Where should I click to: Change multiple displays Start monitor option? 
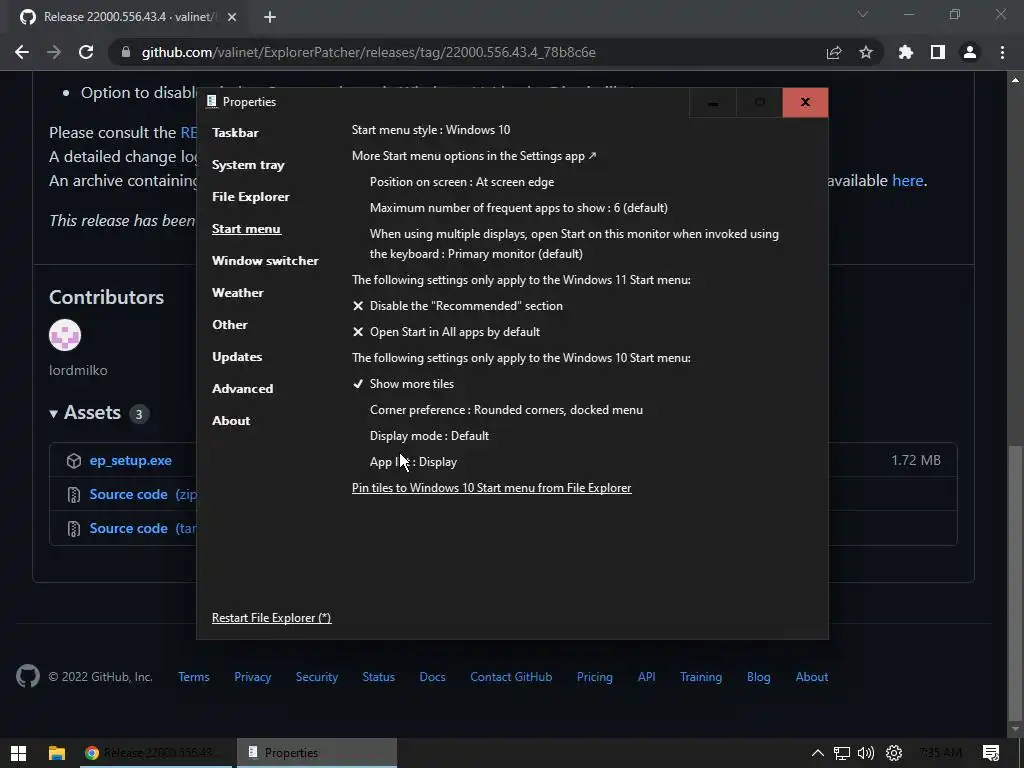pyautogui.click(x=574, y=244)
